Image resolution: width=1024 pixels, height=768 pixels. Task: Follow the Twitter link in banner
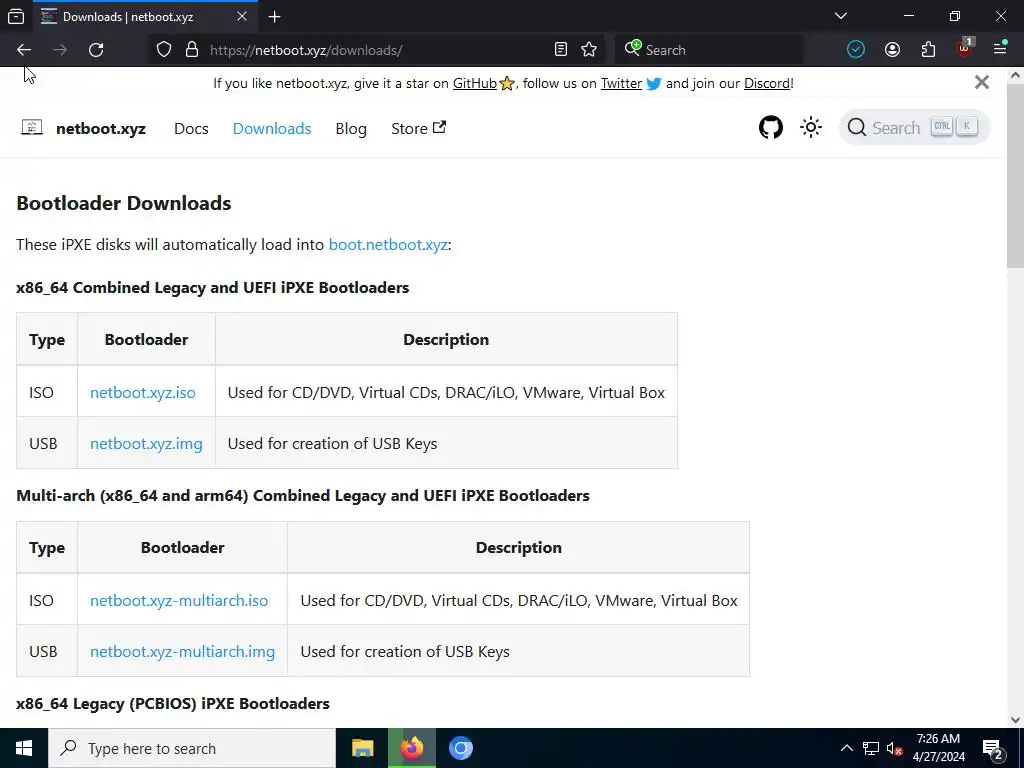pos(621,84)
